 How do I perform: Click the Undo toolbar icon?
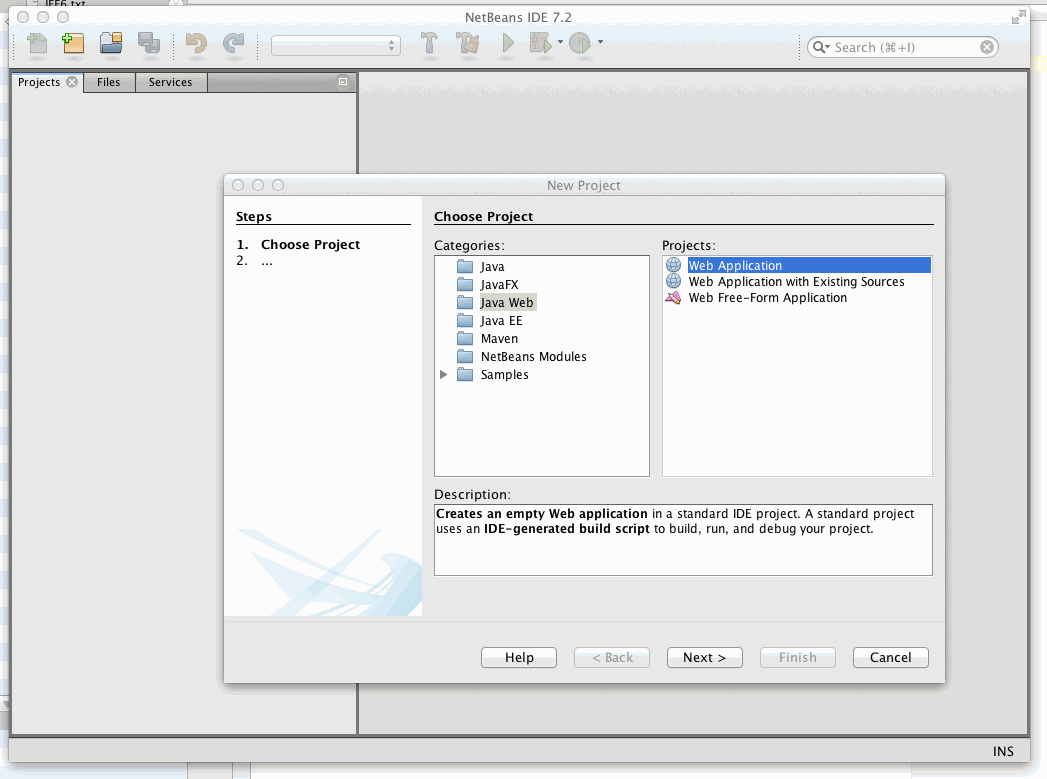196,44
